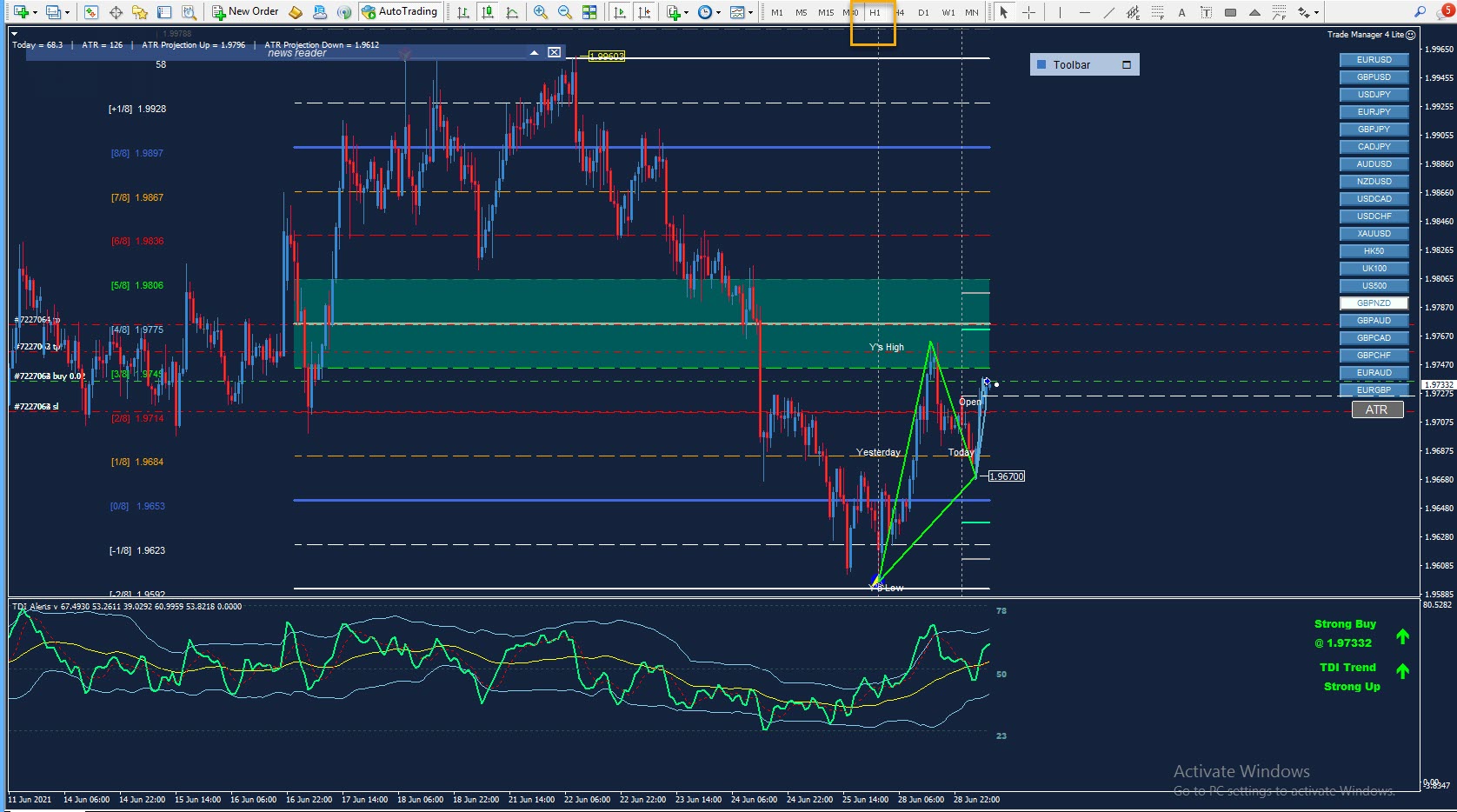Viewport: 1457px width, 812px height.
Task: Switch to the H1 timeframe
Action: tap(875, 12)
